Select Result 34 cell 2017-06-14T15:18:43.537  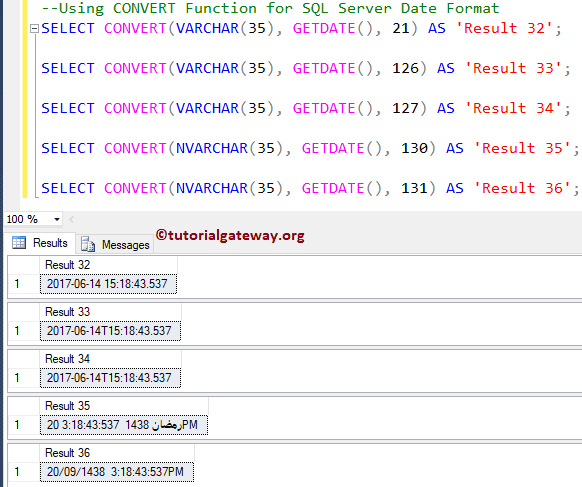pyautogui.click(x=110, y=378)
